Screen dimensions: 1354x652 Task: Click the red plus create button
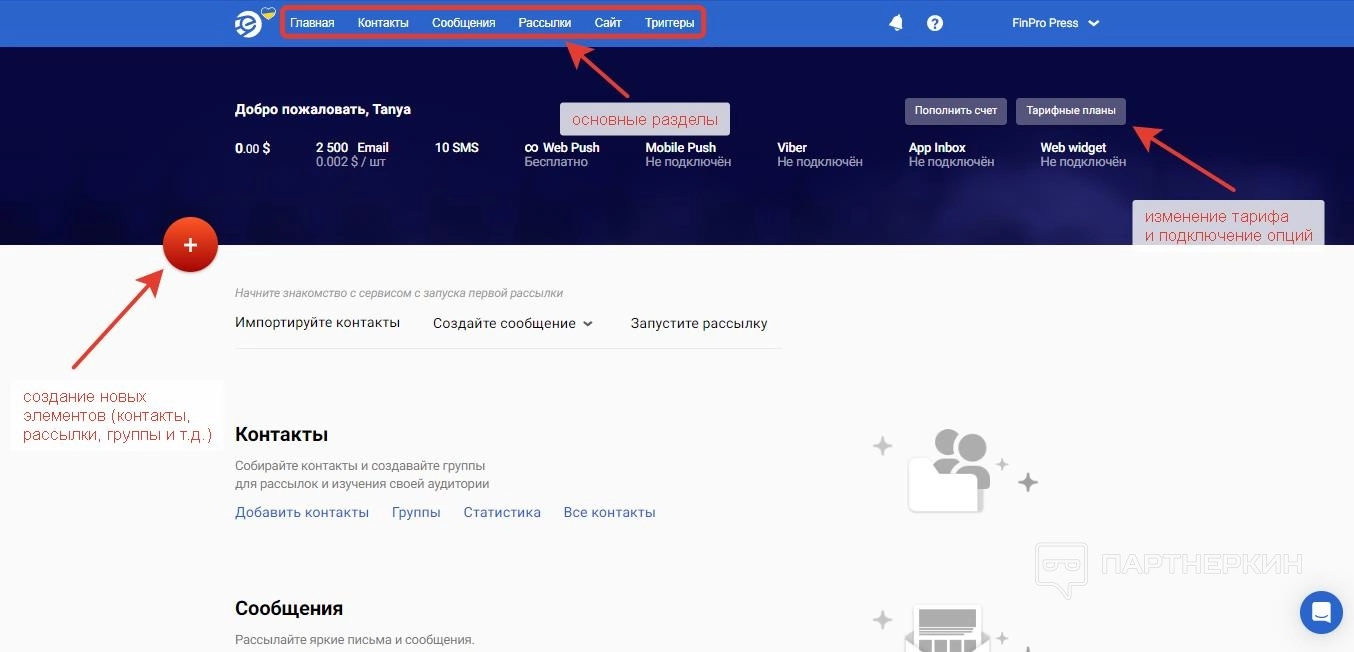point(190,245)
